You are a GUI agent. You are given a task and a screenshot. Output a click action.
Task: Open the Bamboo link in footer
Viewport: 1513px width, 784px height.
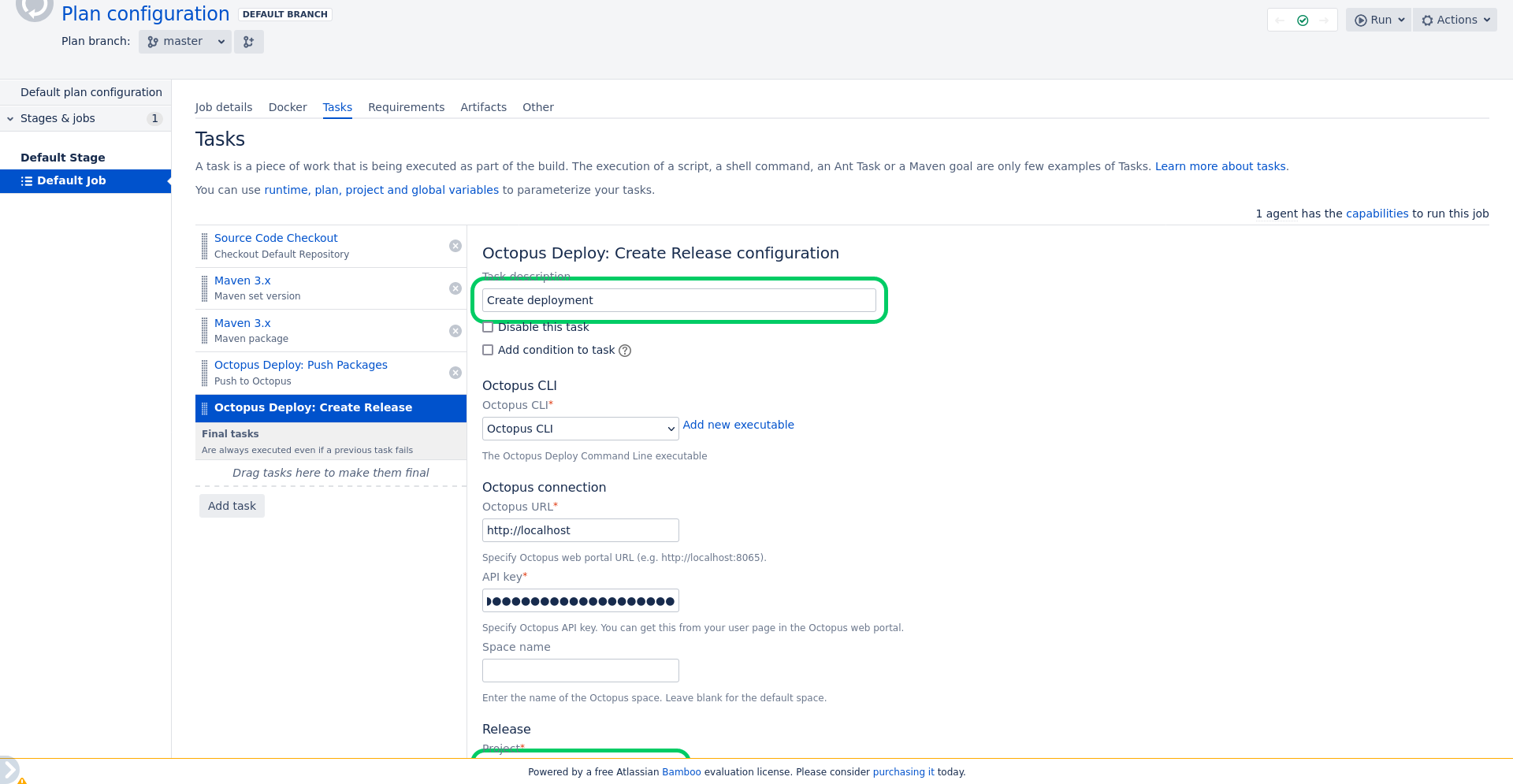[x=682, y=772]
